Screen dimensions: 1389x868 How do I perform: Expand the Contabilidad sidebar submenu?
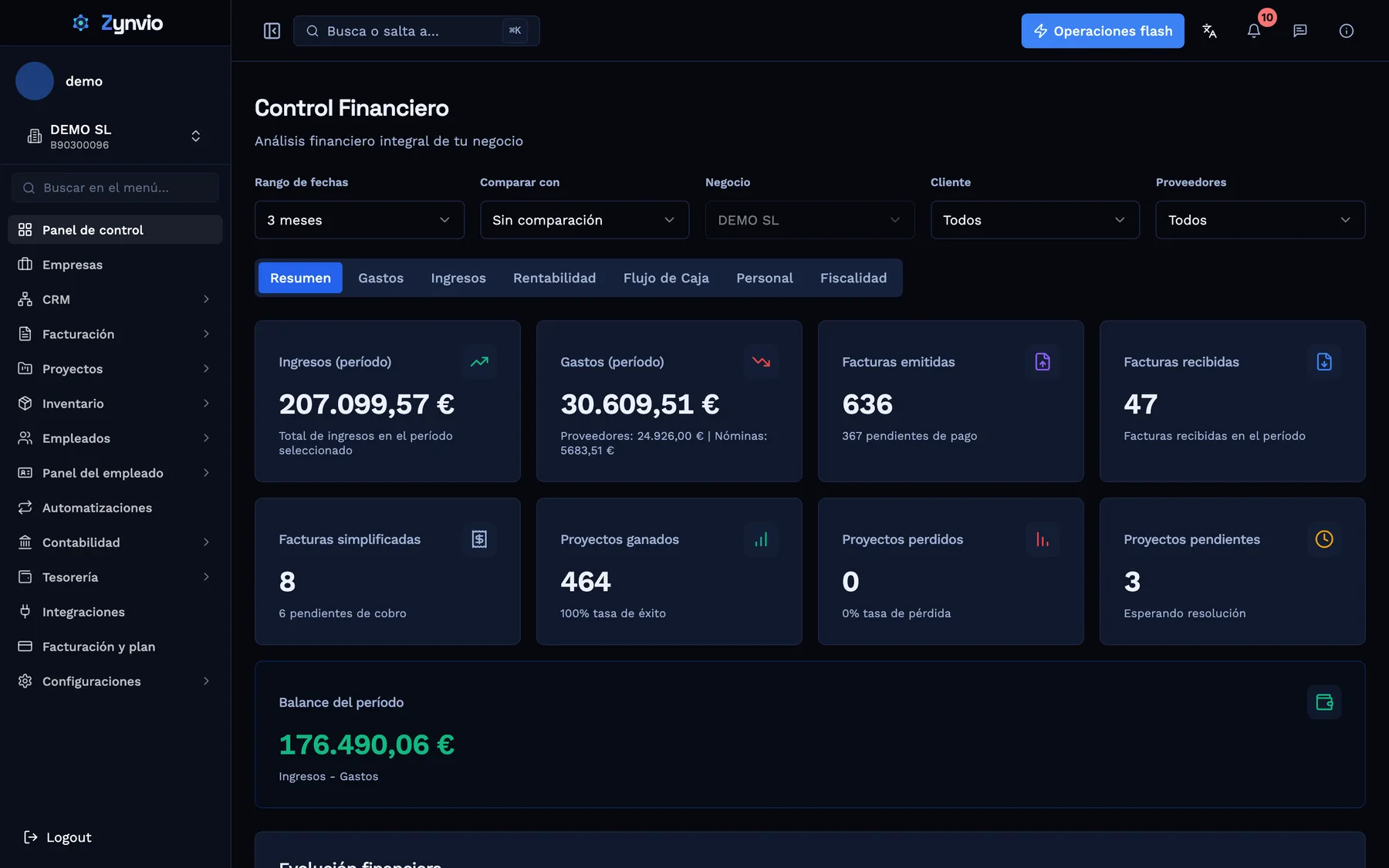pos(115,542)
